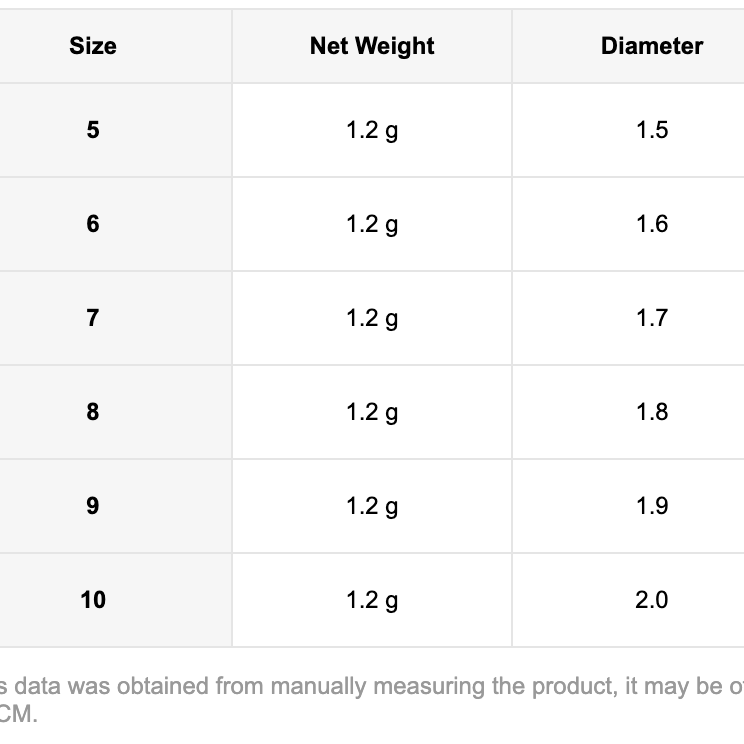
Task: Select the size 8 row label
Action: [x=93, y=412]
